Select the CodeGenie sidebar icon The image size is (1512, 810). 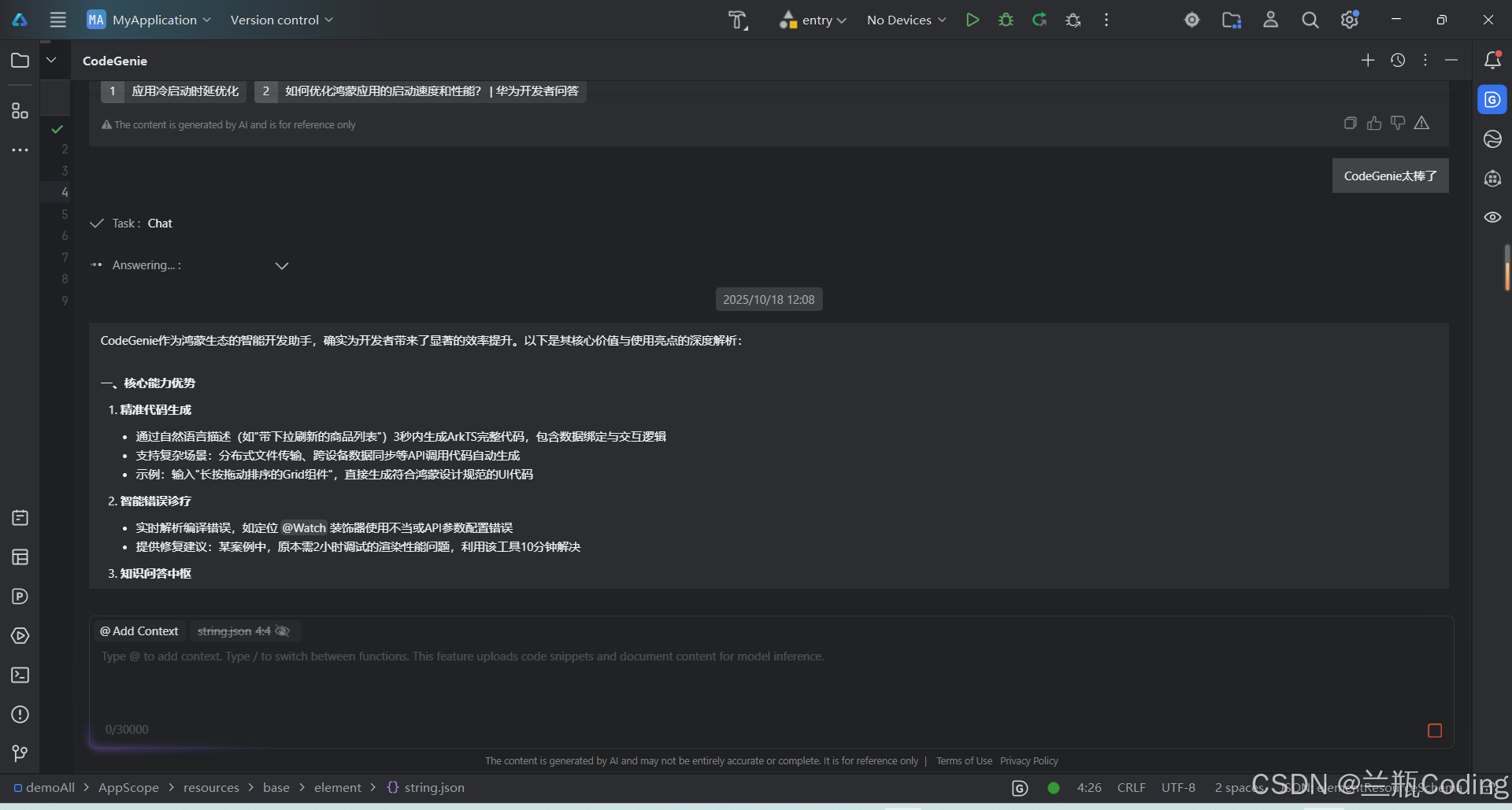(x=1492, y=100)
